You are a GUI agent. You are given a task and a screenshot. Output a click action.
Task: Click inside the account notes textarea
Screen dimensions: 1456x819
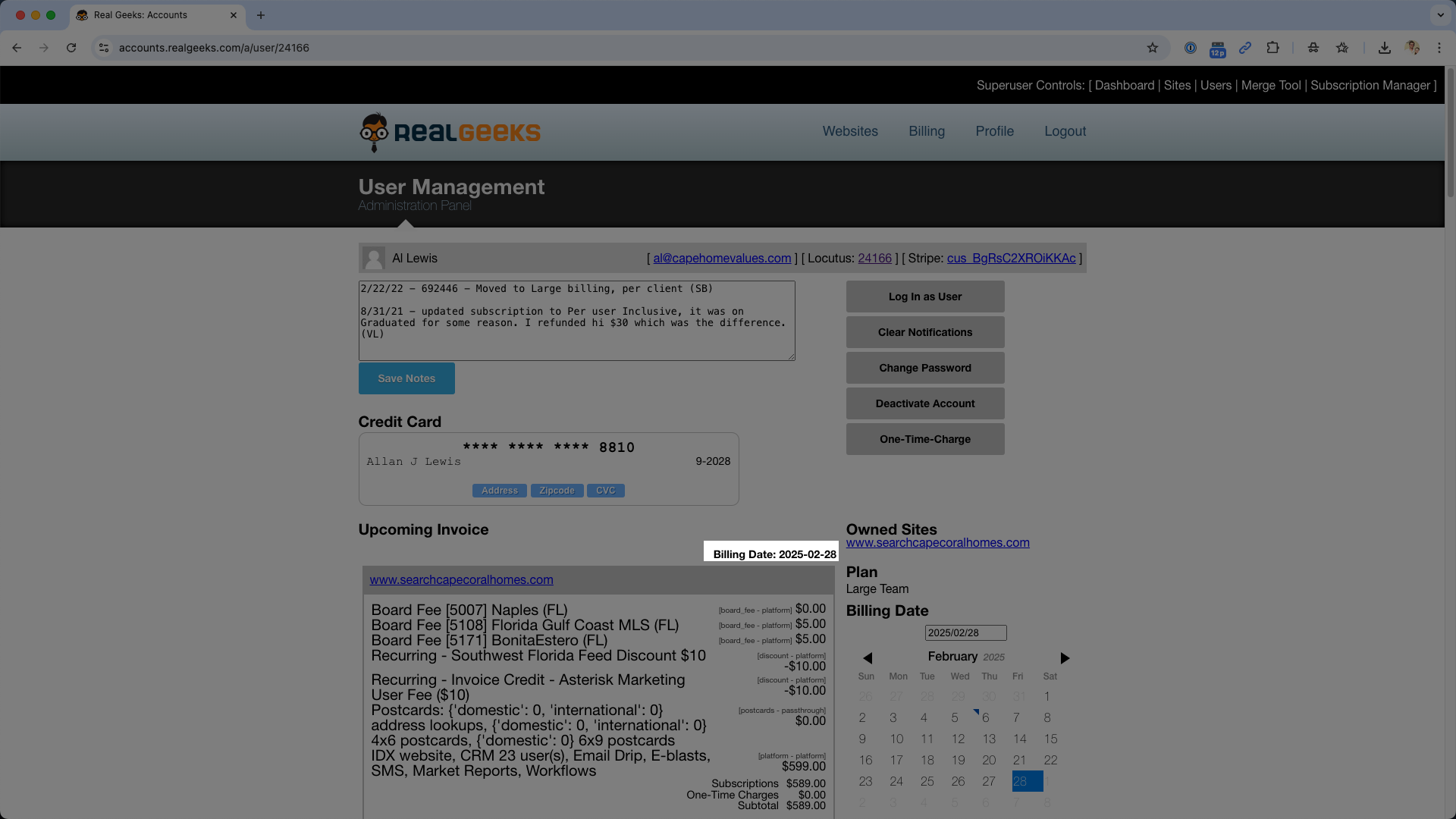point(577,321)
